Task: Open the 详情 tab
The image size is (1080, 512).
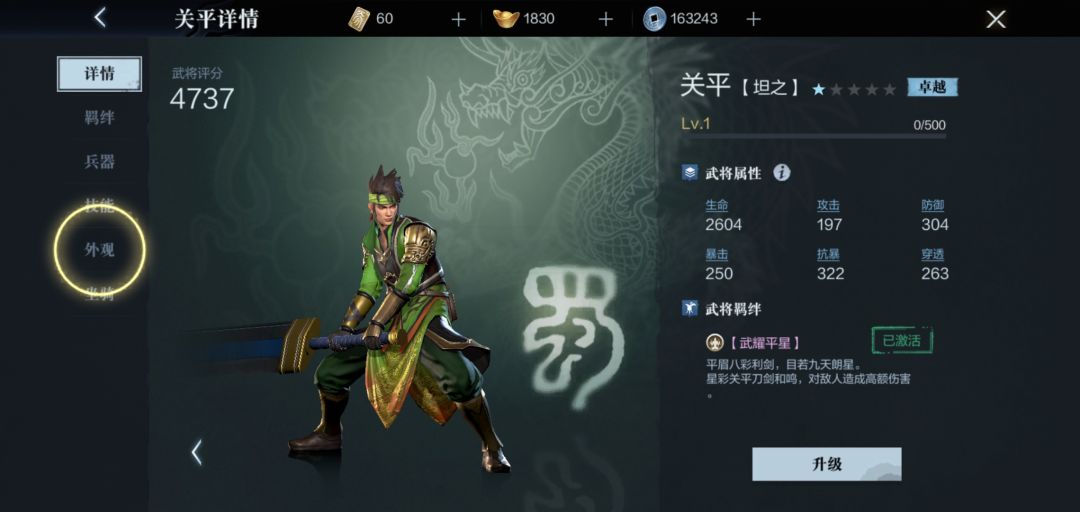Action: pos(99,74)
